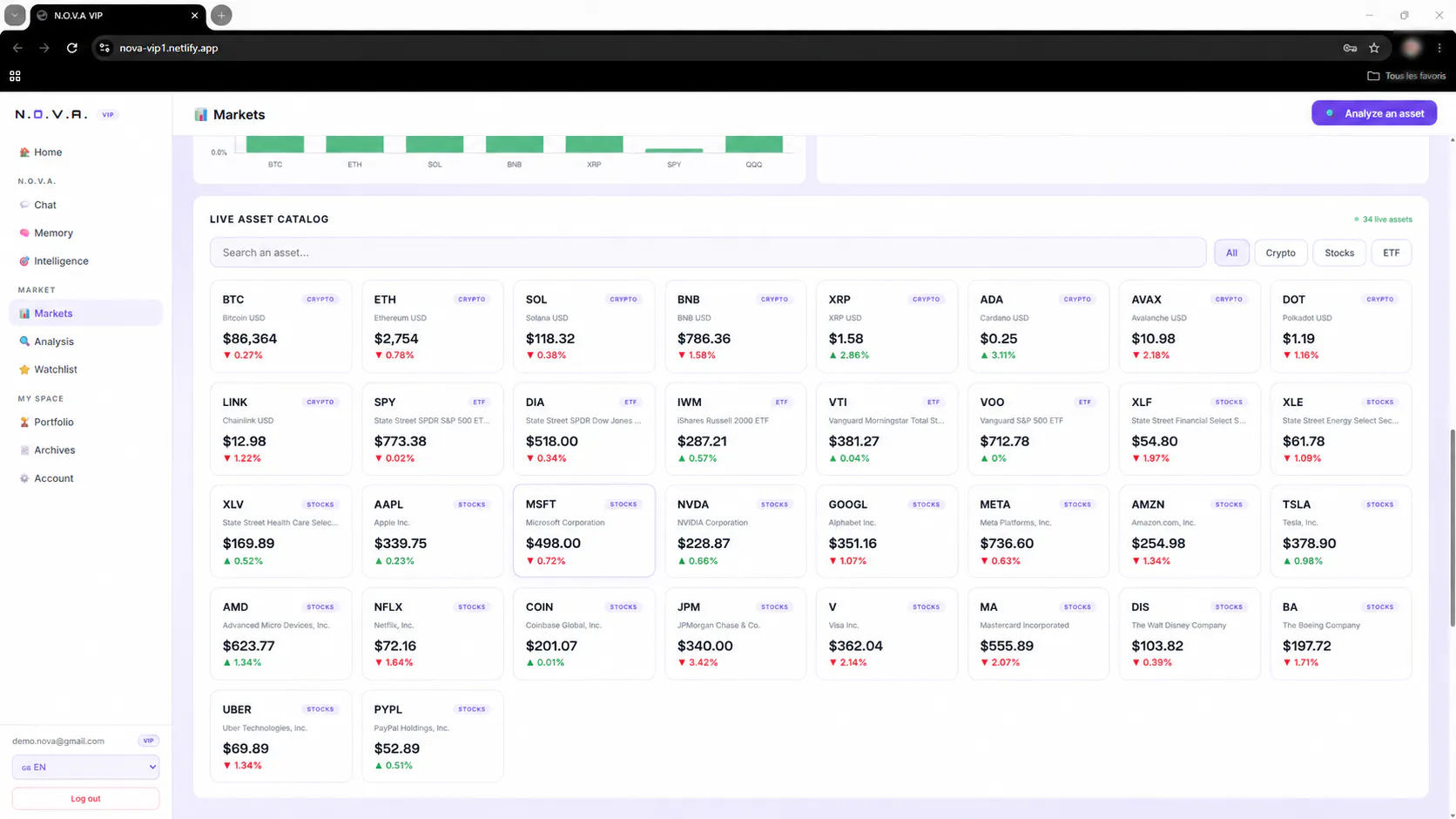Click the Search an asset field
This screenshot has width=1456, height=819.
pos(708,253)
